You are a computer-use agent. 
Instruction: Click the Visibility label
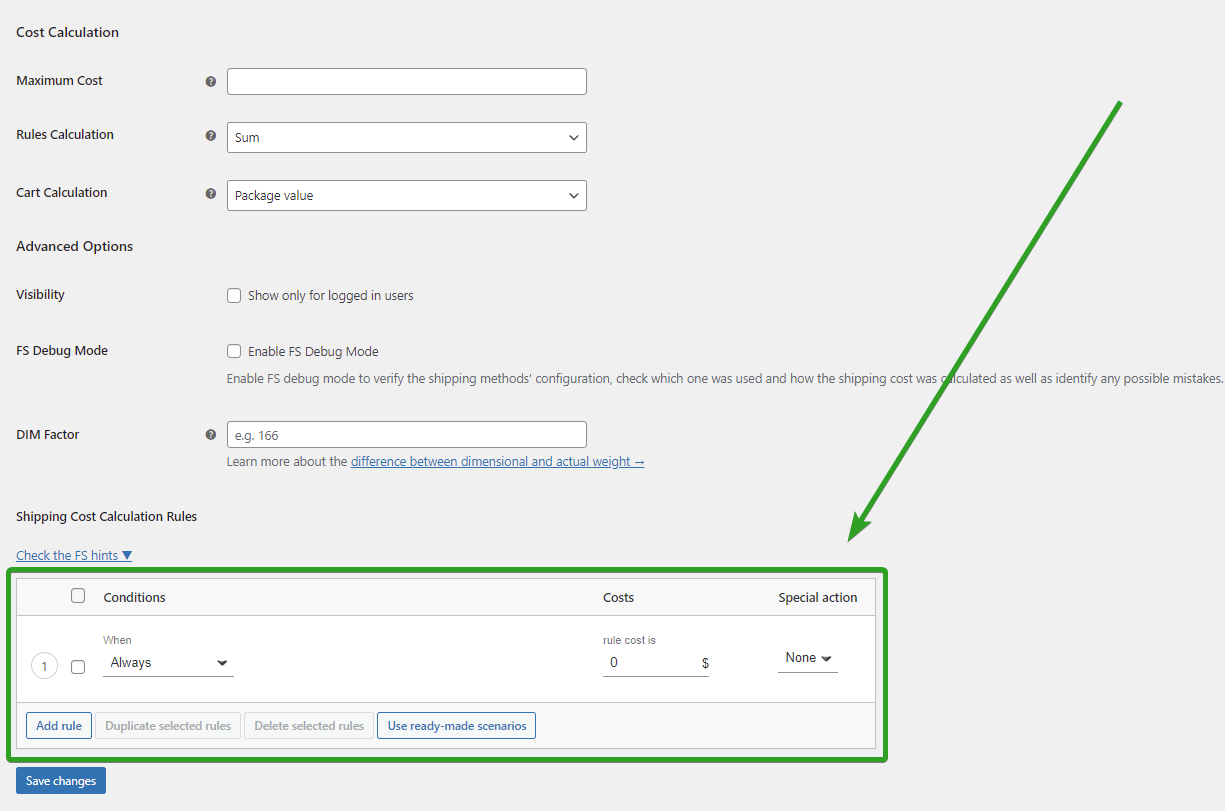41,295
